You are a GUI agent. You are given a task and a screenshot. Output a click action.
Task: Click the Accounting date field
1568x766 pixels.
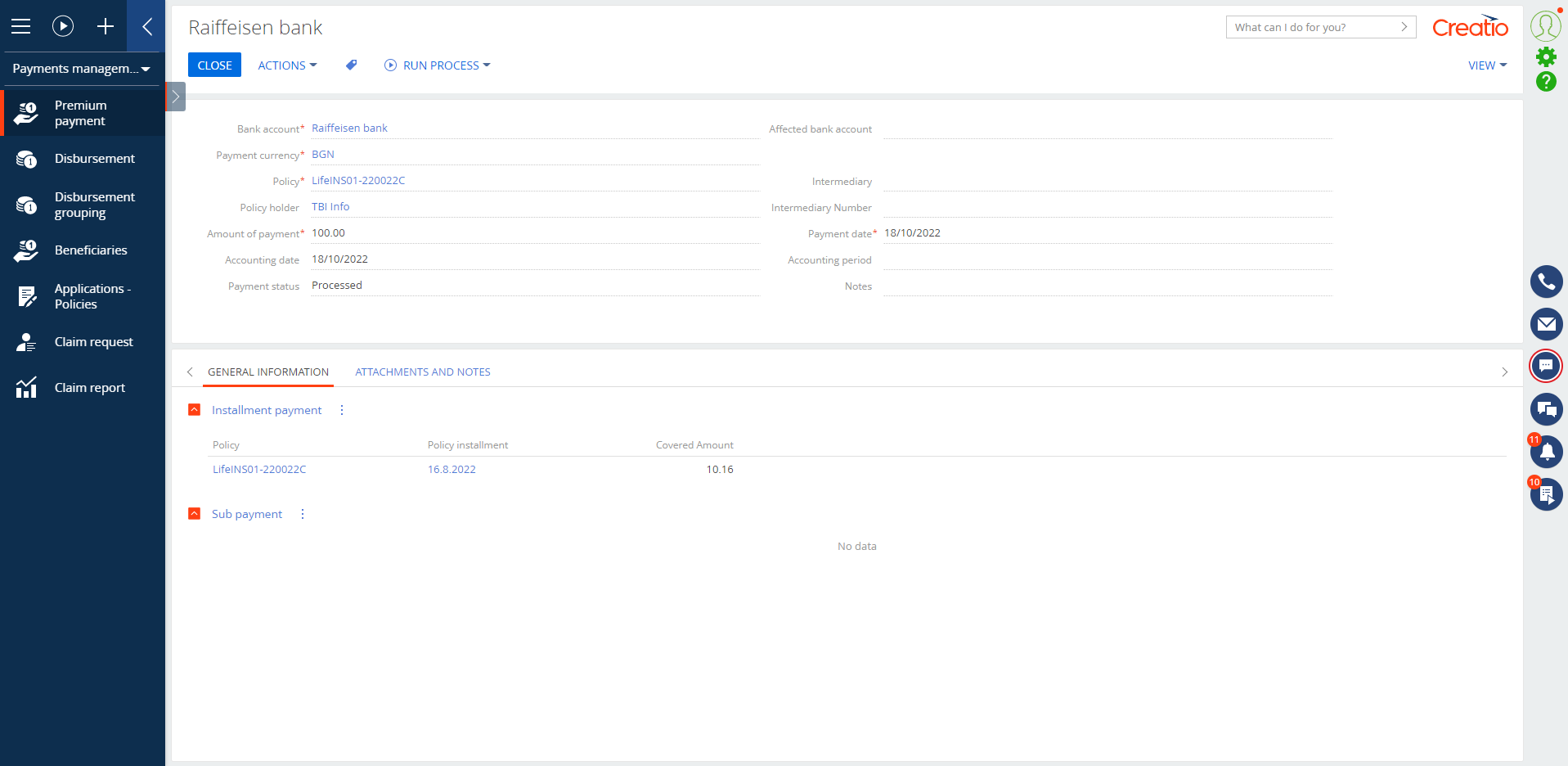[535, 259]
